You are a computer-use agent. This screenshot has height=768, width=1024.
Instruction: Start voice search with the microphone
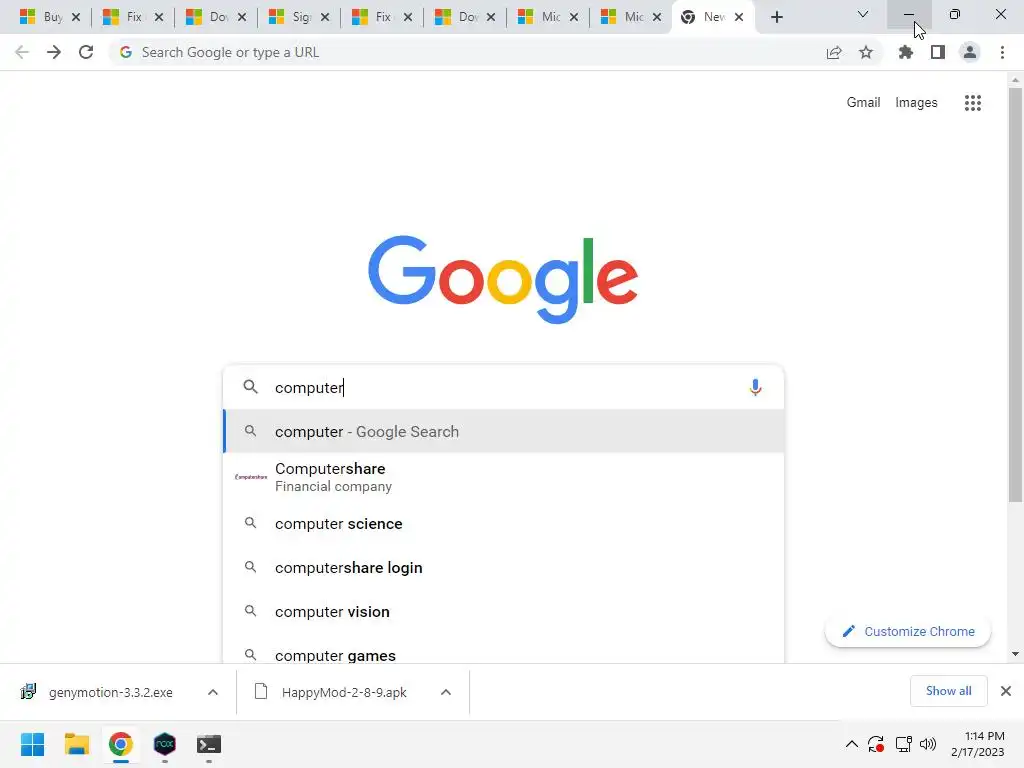pos(755,387)
